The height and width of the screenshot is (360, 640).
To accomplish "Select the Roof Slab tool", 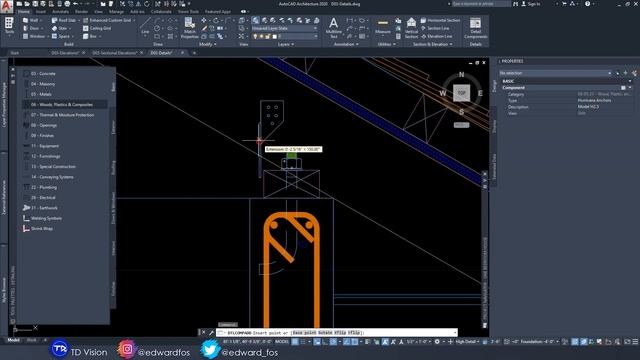I will click(x=64, y=20).
